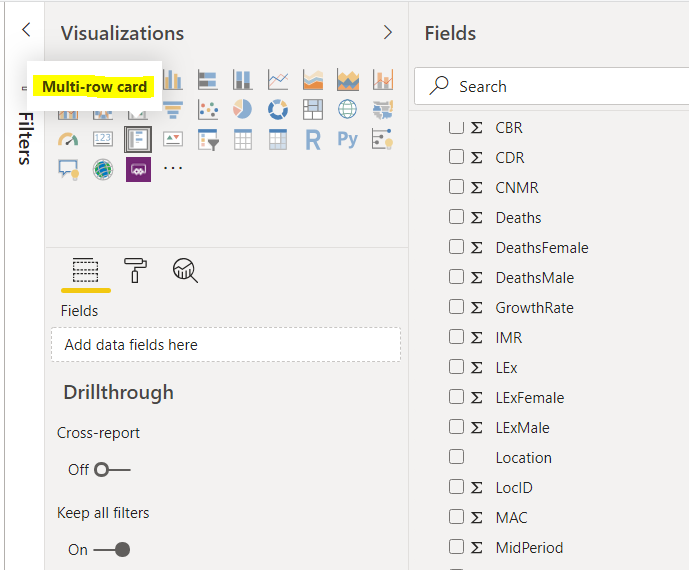Open the Analytics magnifier tab
Viewport: 689px width, 570px height.
point(185,269)
